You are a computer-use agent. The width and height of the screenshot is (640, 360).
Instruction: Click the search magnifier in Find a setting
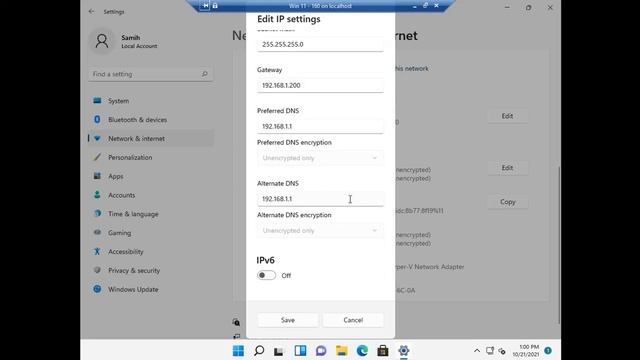pyautogui.click(x=204, y=74)
